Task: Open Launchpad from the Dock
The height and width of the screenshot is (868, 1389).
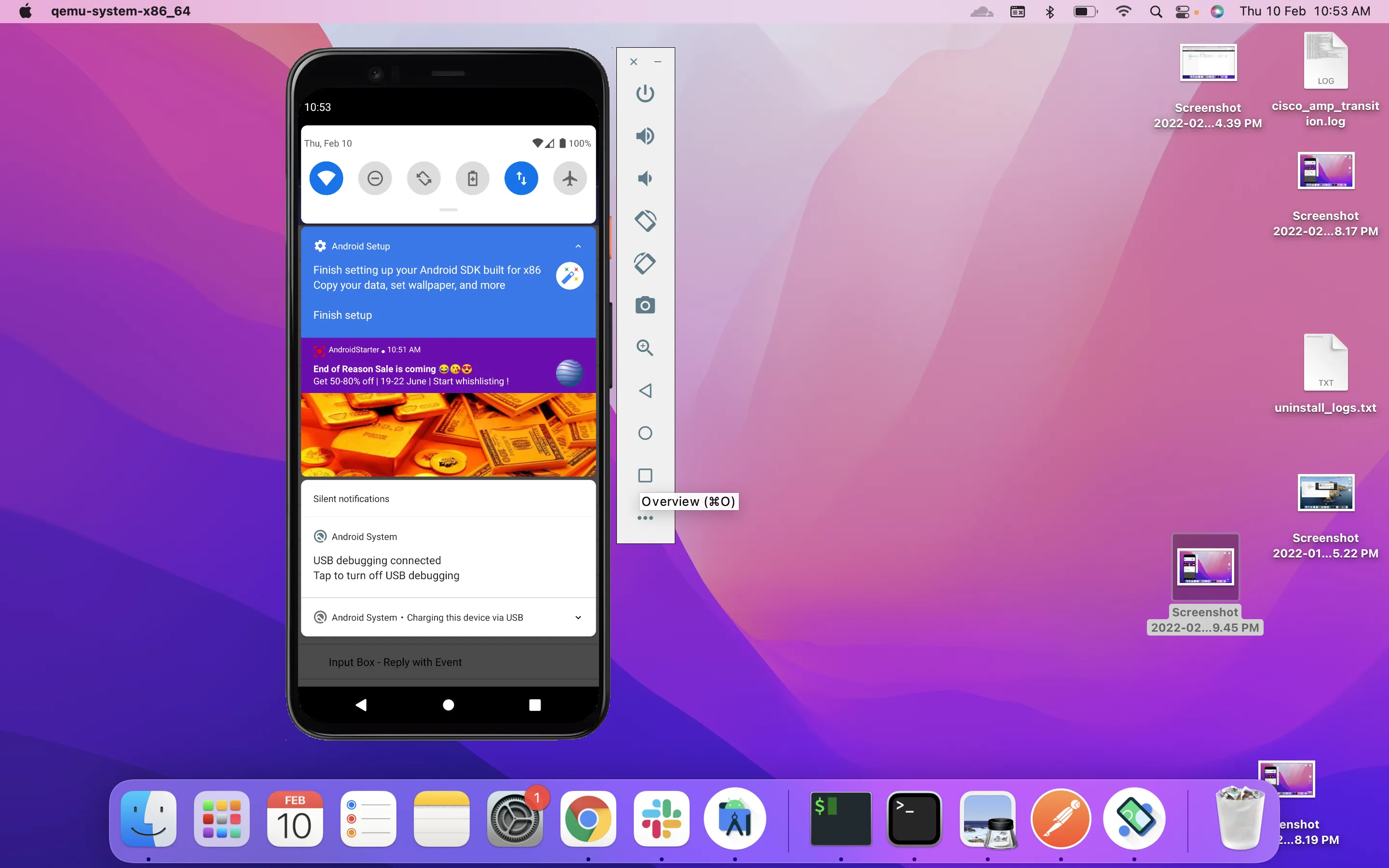Action: (x=221, y=819)
